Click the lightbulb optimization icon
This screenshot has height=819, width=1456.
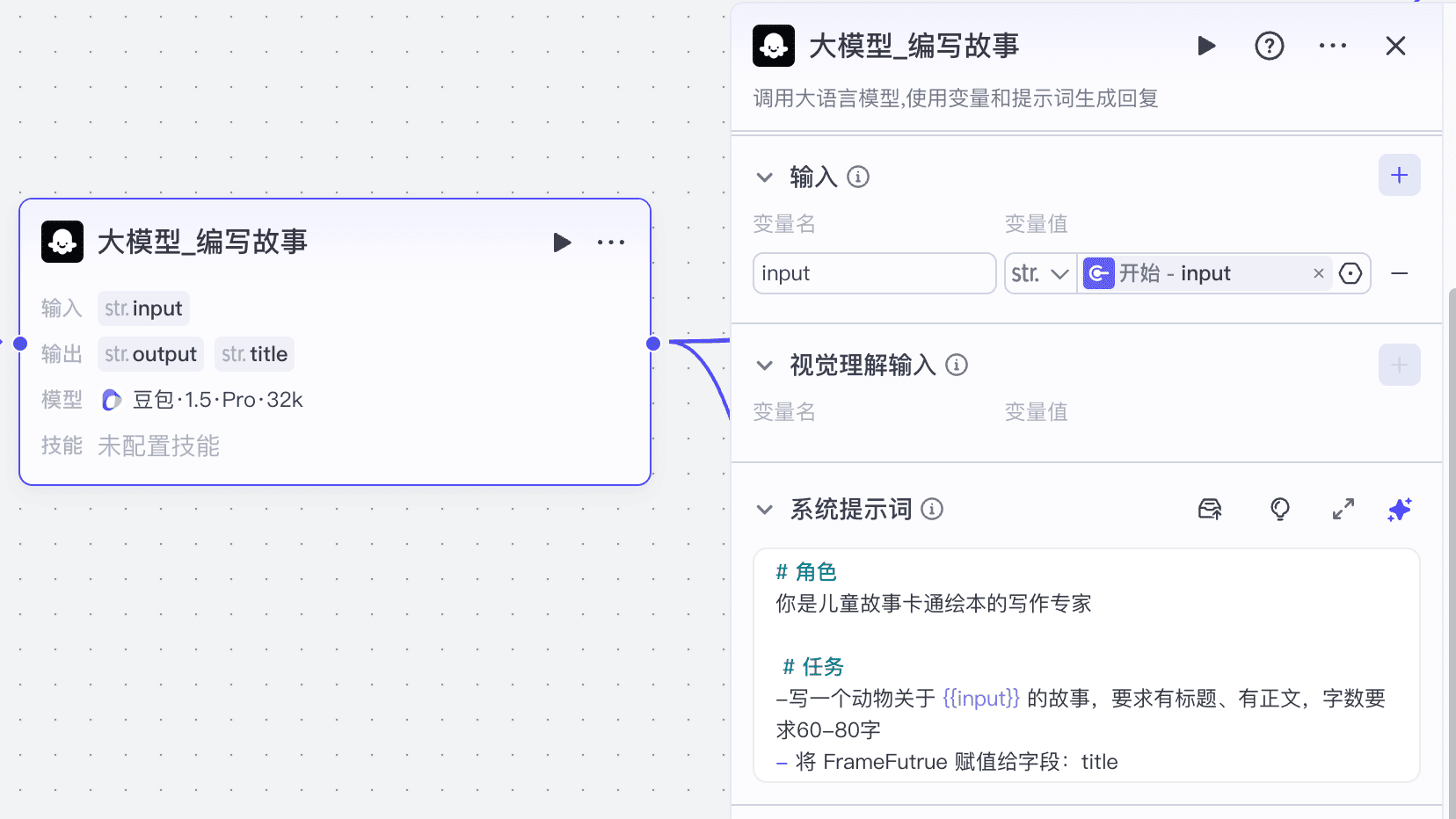pos(1279,509)
